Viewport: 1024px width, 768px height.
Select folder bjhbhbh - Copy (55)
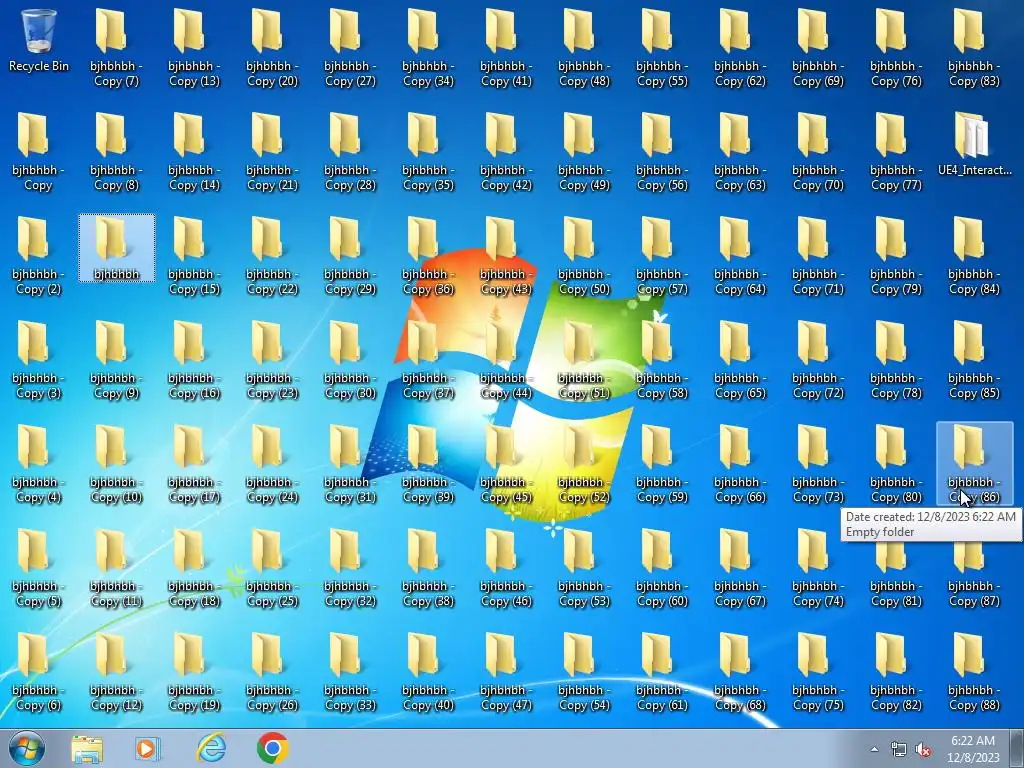pyautogui.click(x=662, y=47)
